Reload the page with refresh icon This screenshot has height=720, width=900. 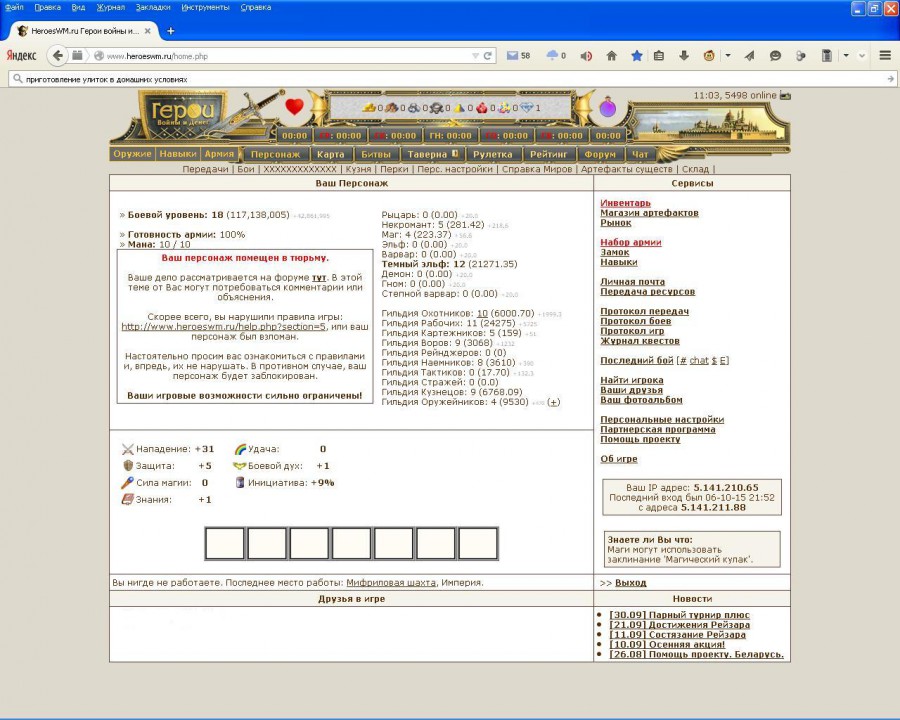488,56
